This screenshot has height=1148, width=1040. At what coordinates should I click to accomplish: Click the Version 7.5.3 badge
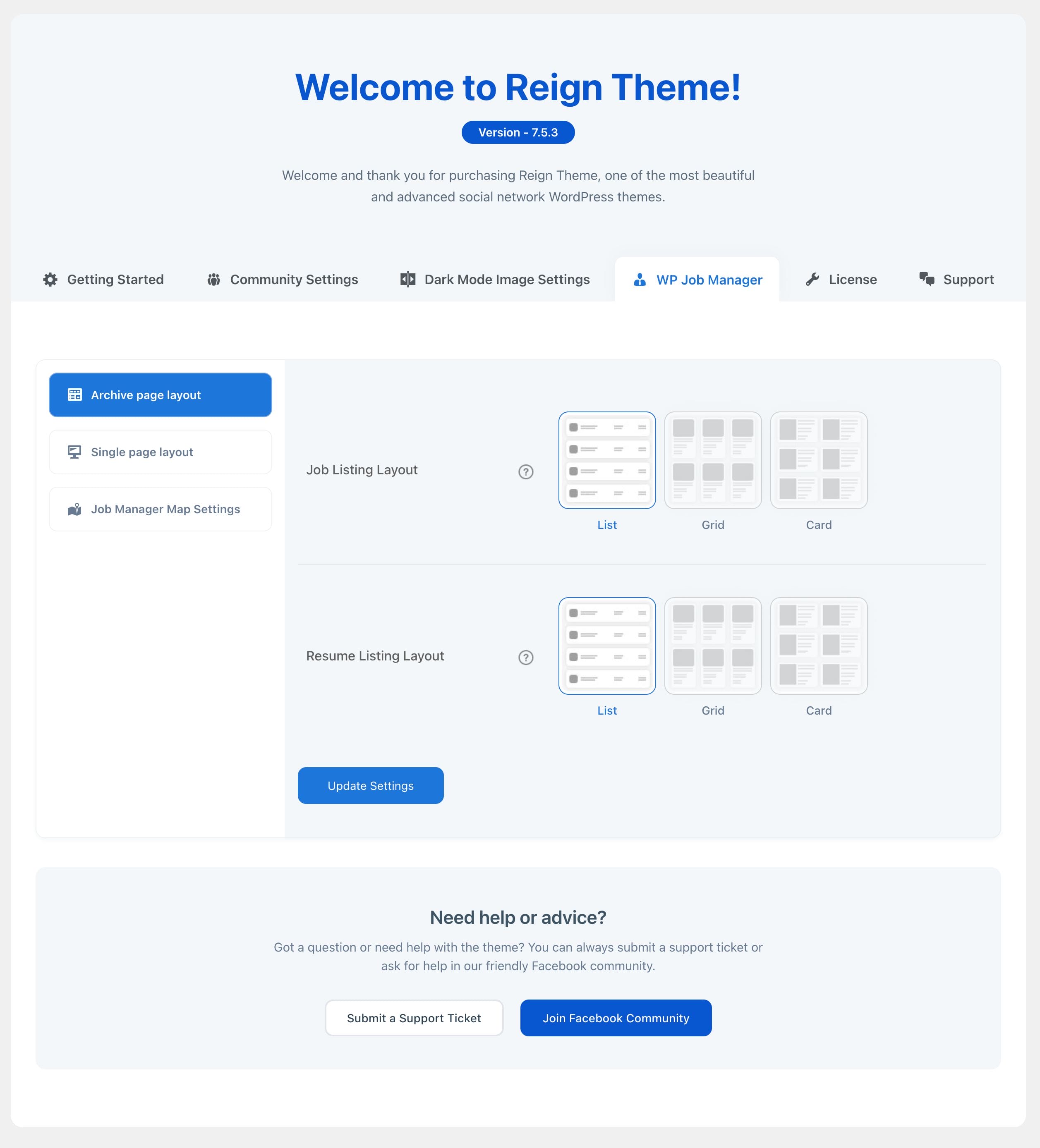coord(518,133)
